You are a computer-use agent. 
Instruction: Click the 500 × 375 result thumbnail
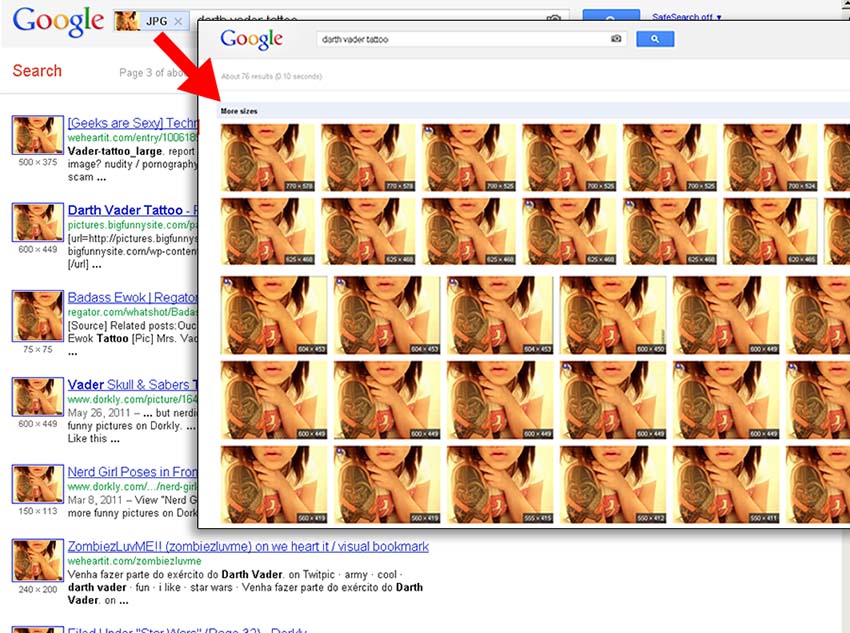tap(39, 135)
